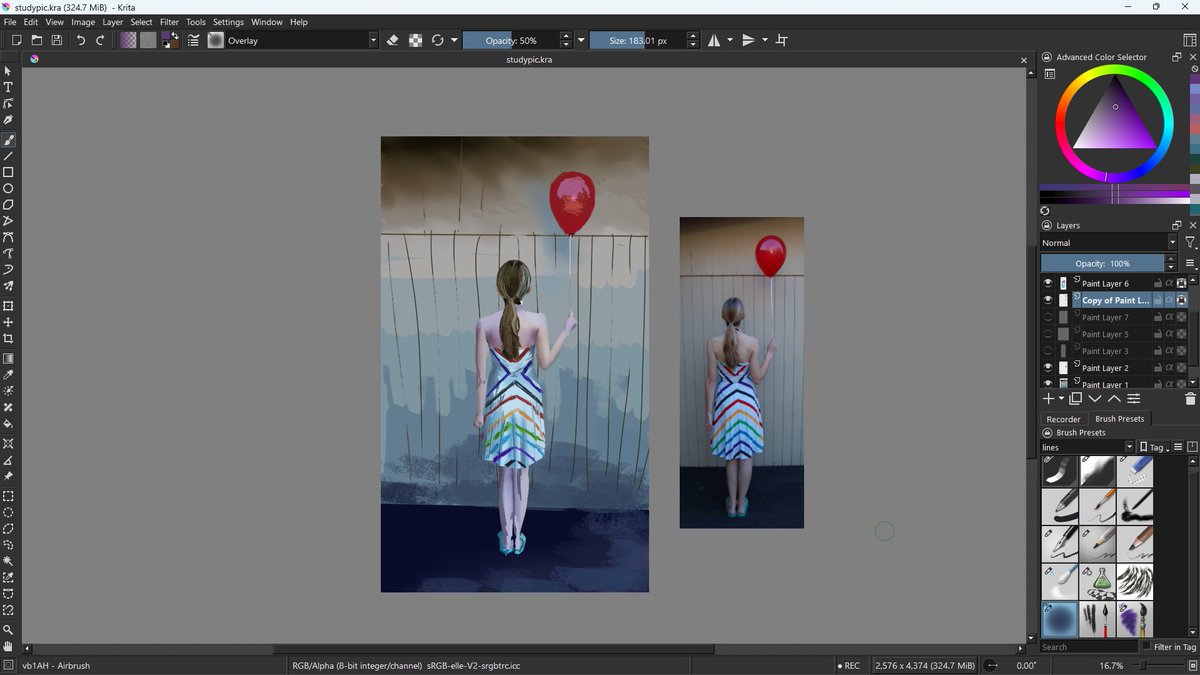The height and width of the screenshot is (675, 1200).
Task: Open the brush editor settings
Action: pyautogui.click(x=193, y=40)
